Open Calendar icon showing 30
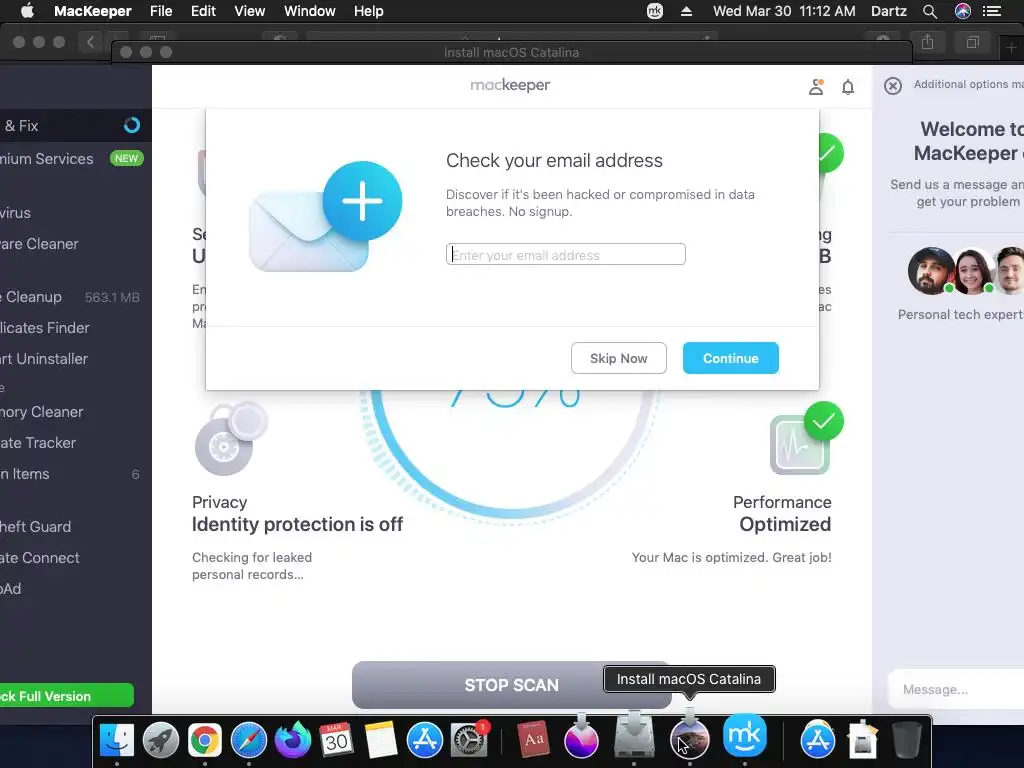Screen dimensions: 1024x768 click(336, 741)
